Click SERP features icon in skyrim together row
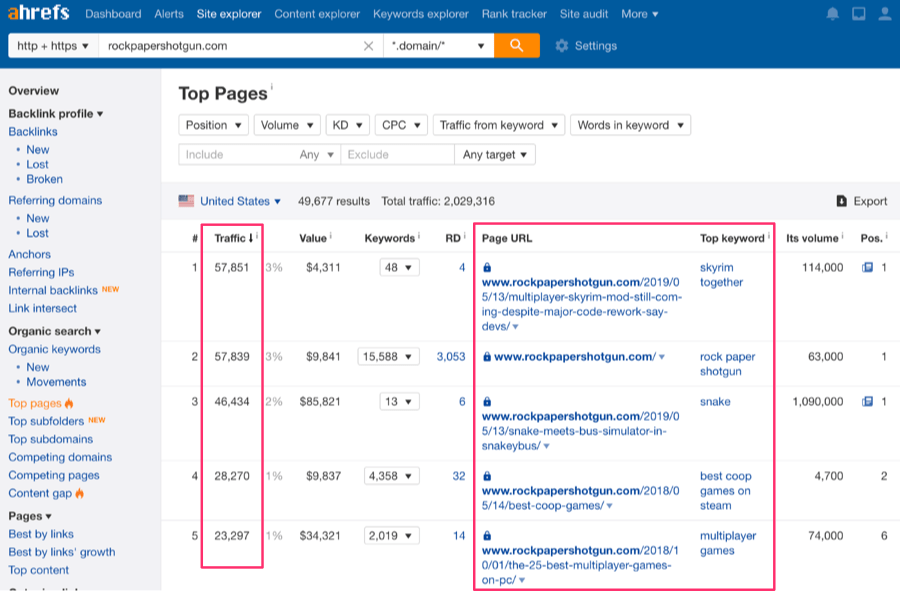This screenshot has width=900, height=591. tap(867, 267)
